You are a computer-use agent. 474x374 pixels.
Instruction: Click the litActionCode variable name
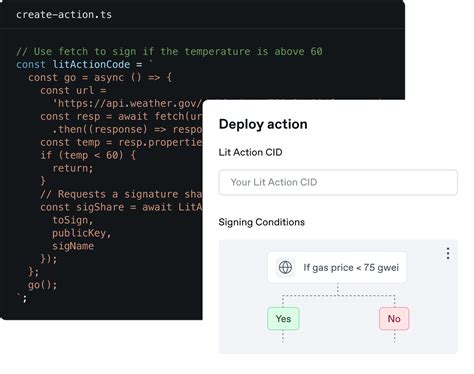coord(91,64)
